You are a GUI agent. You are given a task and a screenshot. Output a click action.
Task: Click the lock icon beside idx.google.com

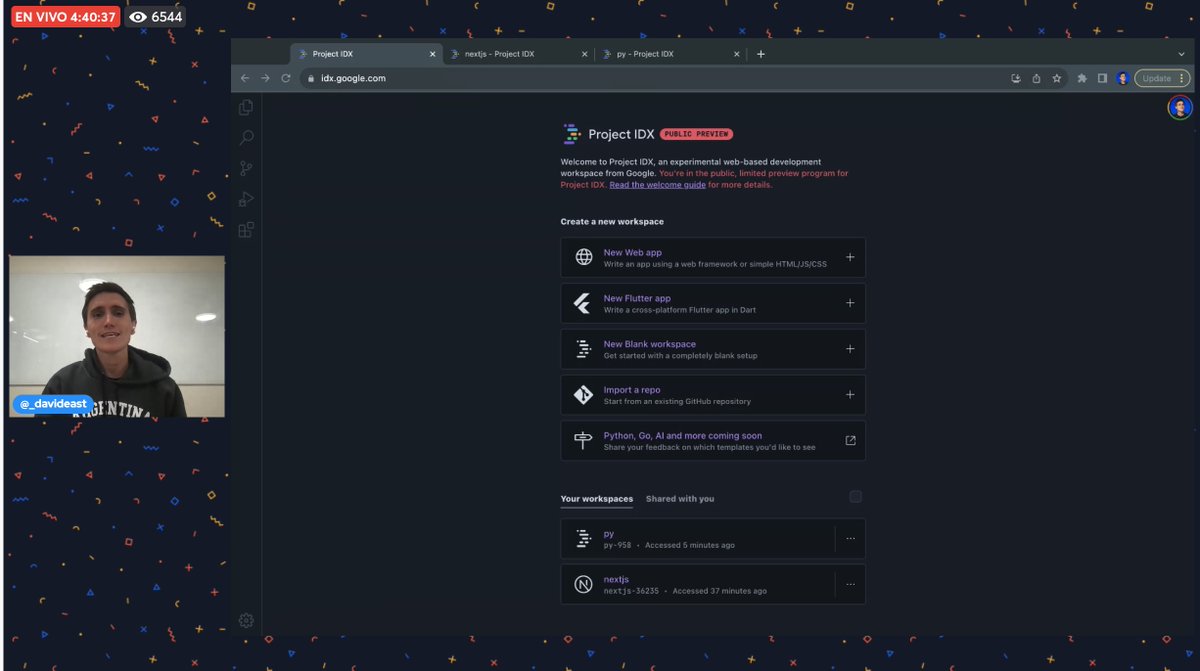pyautogui.click(x=311, y=78)
